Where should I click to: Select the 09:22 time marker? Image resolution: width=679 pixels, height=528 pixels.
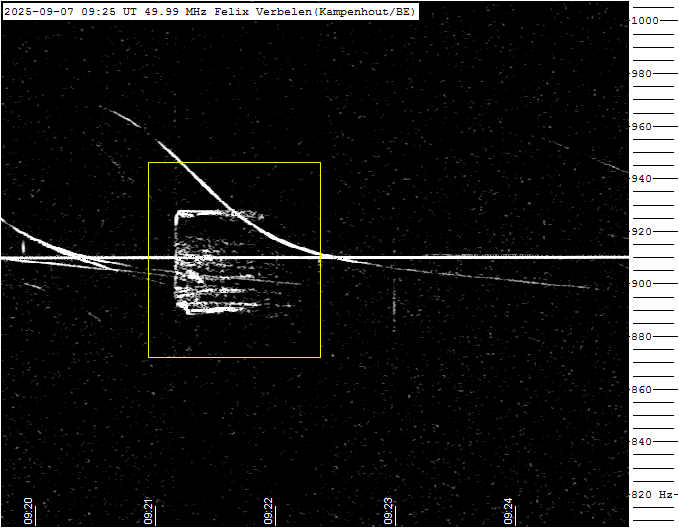(x=269, y=511)
